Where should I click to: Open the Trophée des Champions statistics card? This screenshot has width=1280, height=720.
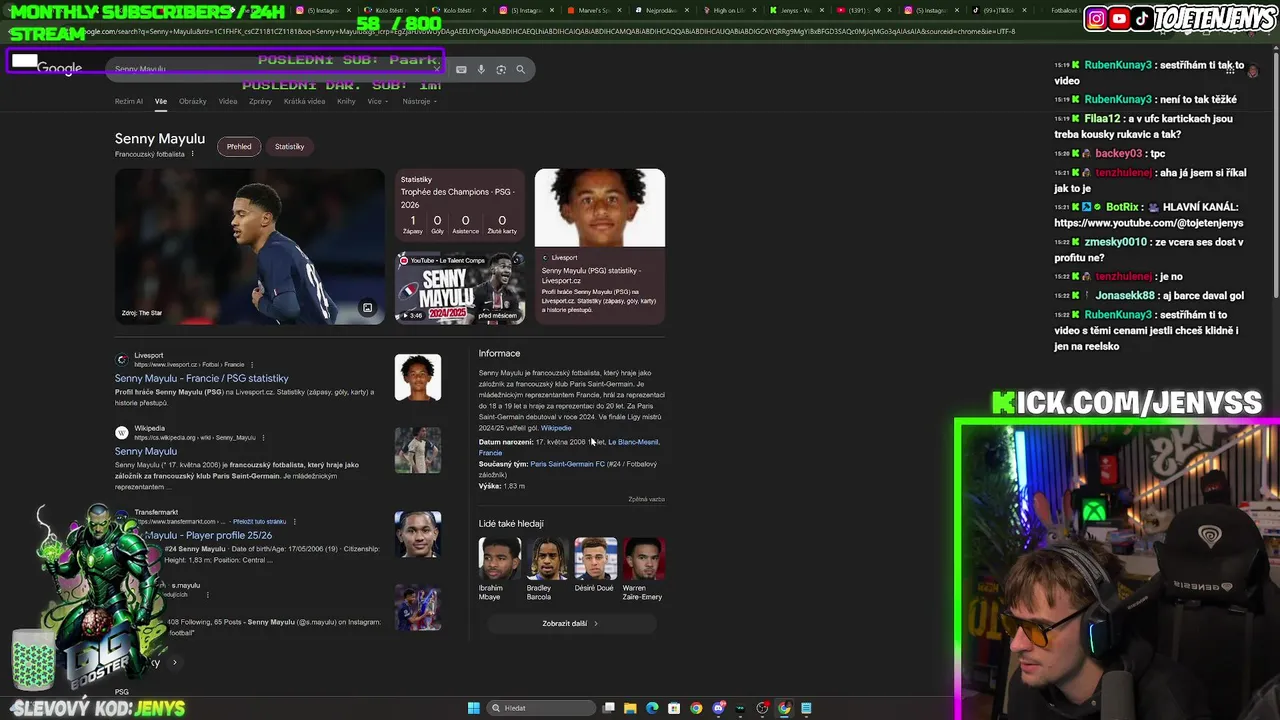(460, 207)
